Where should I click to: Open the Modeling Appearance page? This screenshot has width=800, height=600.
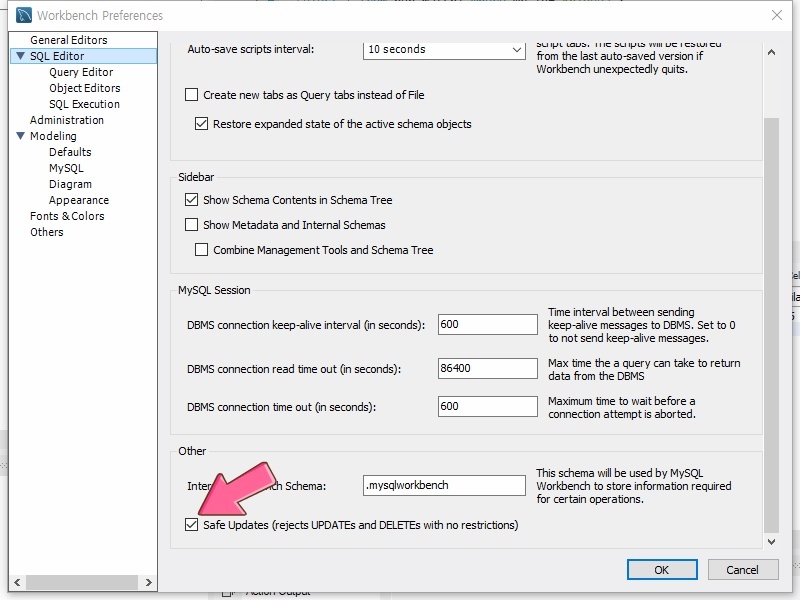click(79, 200)
